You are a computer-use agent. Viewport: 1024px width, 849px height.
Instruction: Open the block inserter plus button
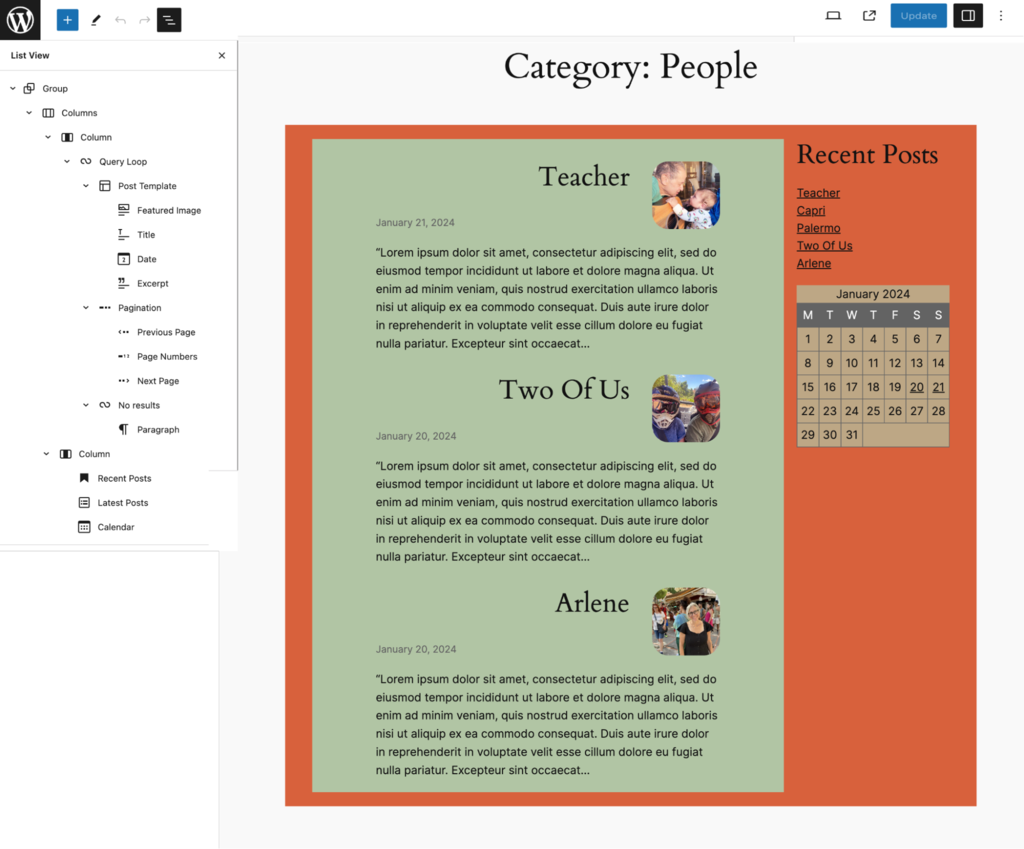(x=67, y=20)
